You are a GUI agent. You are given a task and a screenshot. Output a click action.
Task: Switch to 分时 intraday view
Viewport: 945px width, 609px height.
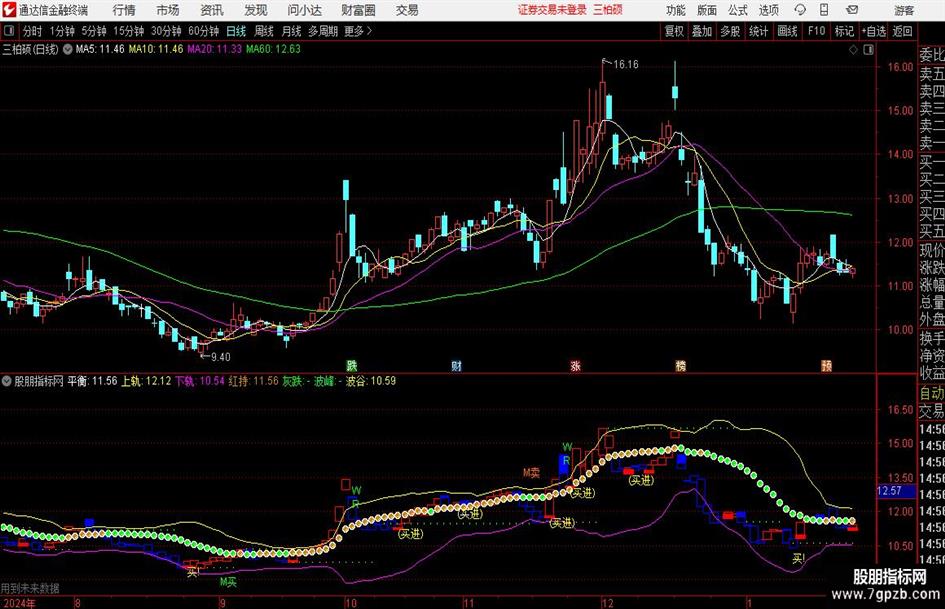[x=33, y=31]
